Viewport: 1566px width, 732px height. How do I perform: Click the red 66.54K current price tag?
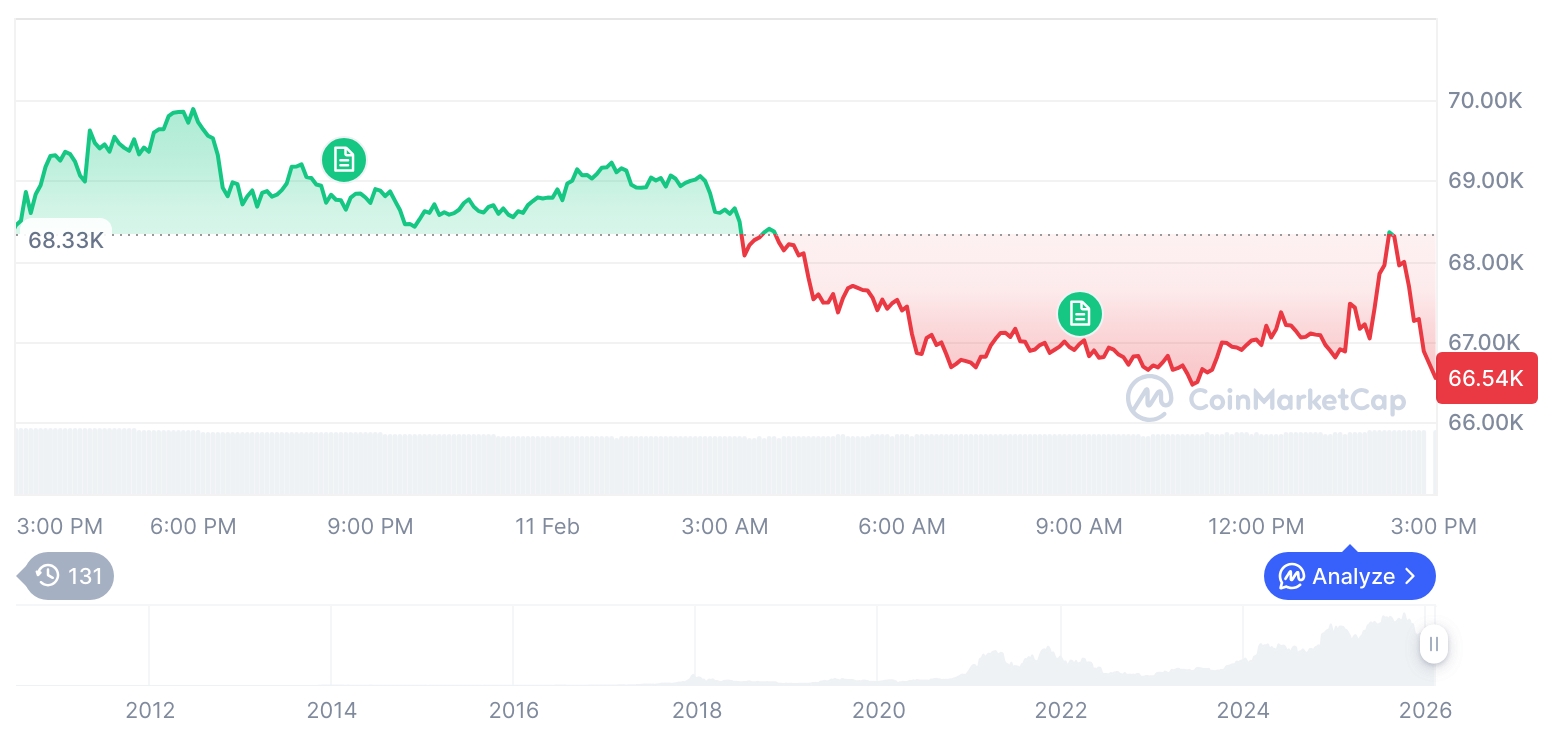[x=1486, y=378]
